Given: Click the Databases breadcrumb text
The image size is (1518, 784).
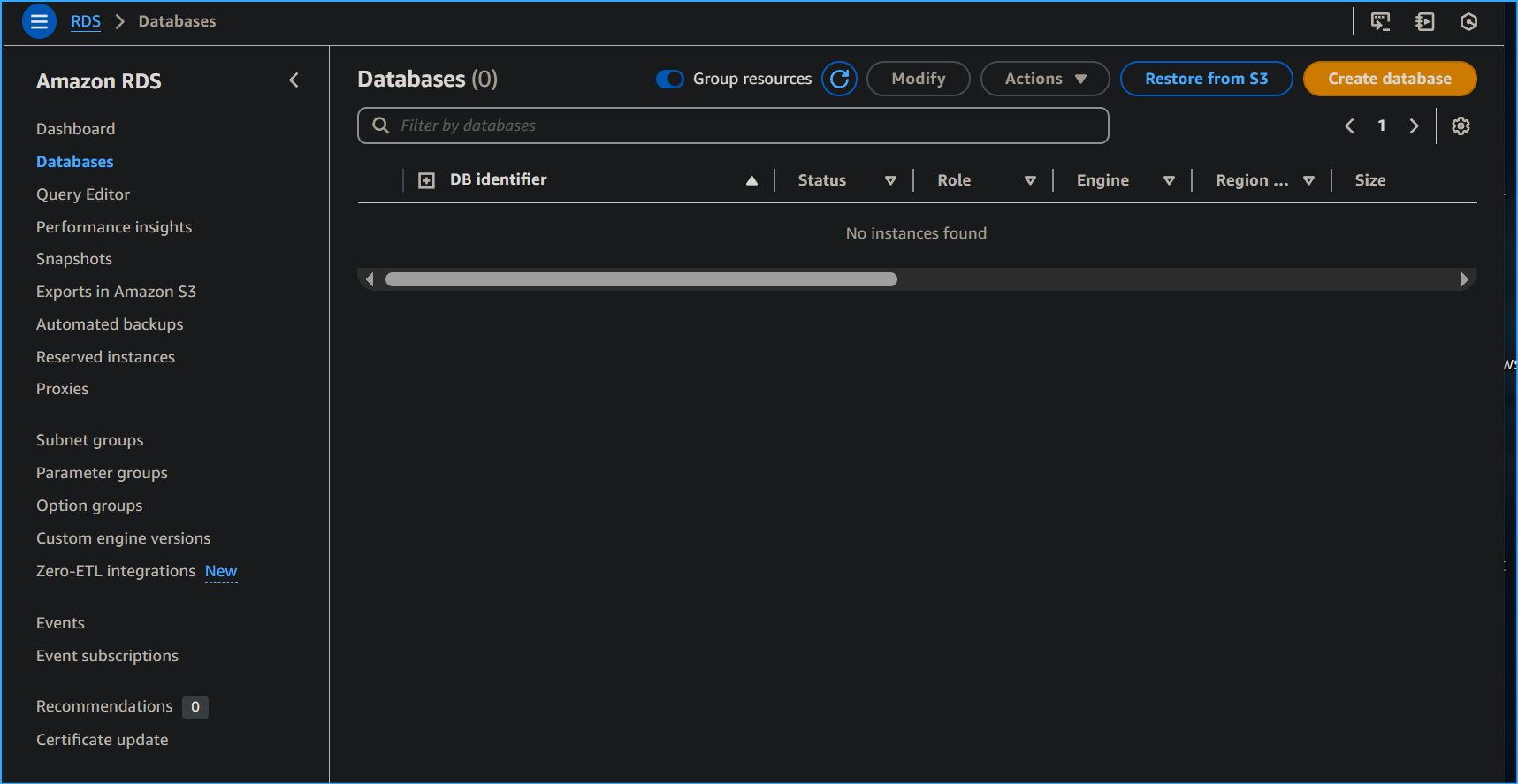Looking at the screenshot, I should tap(177, 21).
